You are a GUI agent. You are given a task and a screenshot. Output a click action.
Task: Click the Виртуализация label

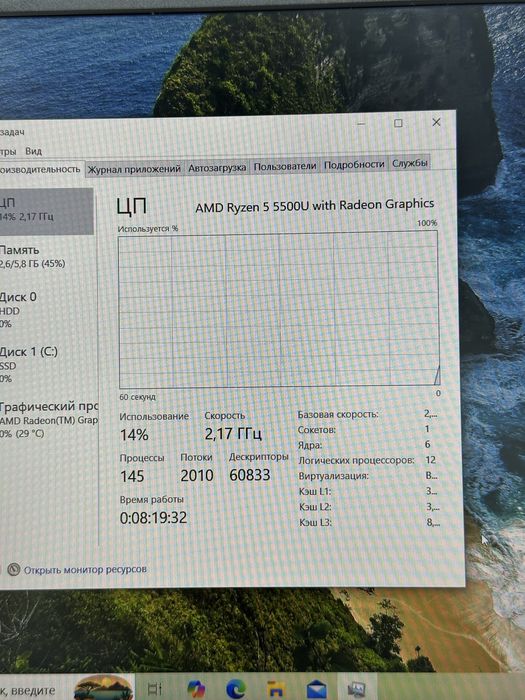tap(333, 476)
